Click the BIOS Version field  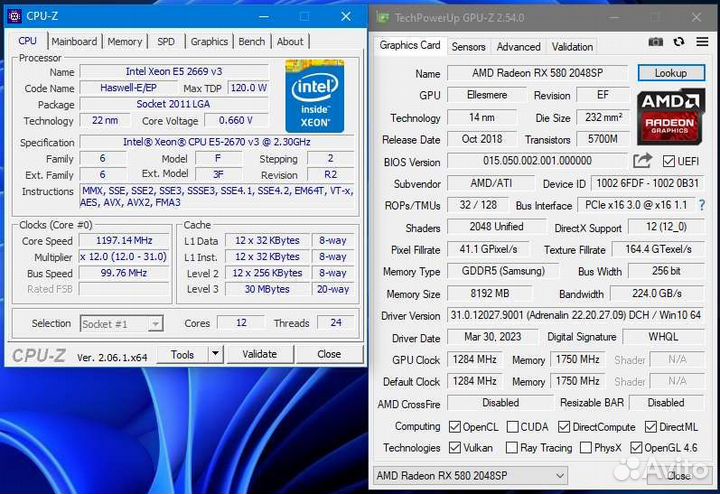tap(537, 161)
